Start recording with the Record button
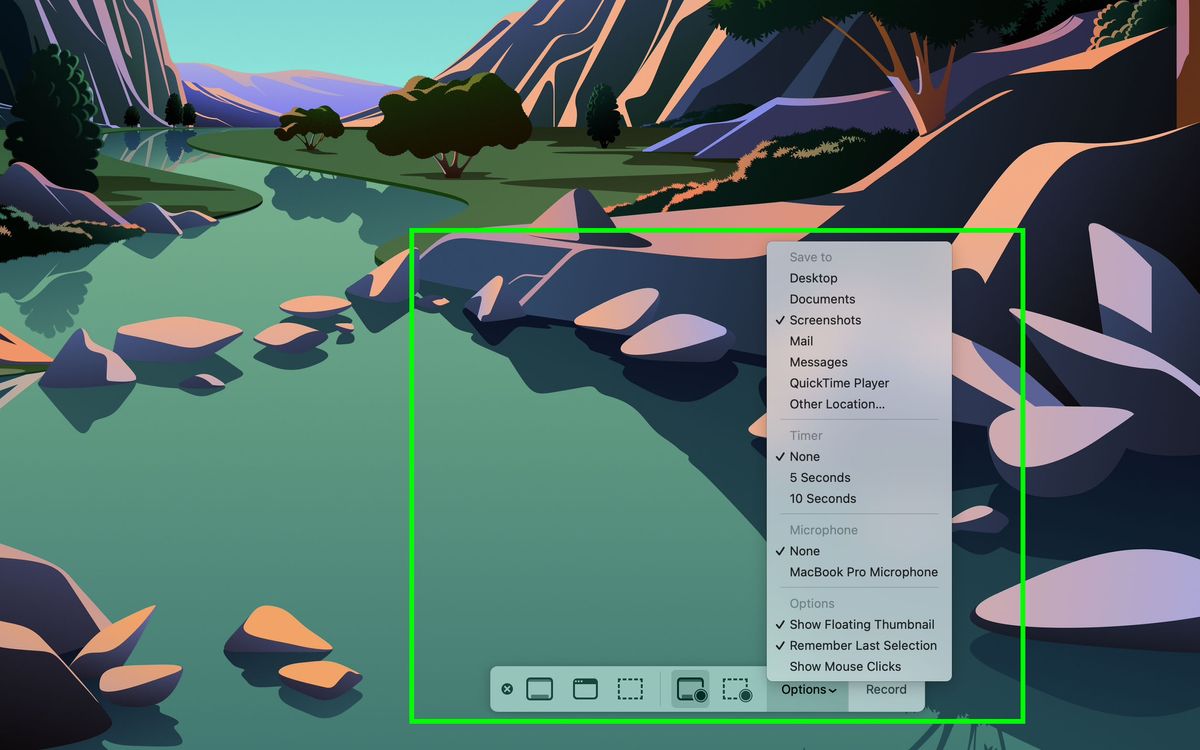 [x=886, y=689]
